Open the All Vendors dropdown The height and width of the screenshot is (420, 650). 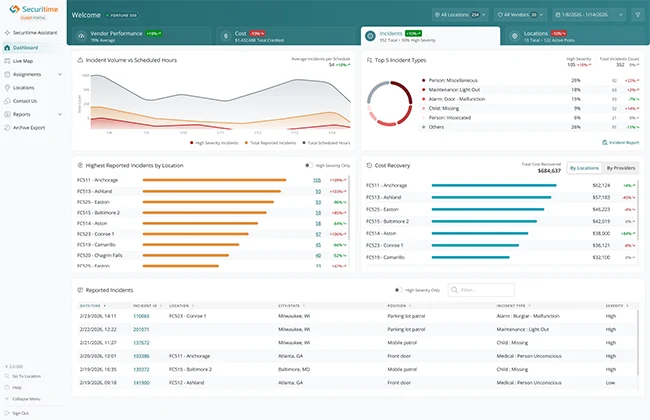click(521, 15)
